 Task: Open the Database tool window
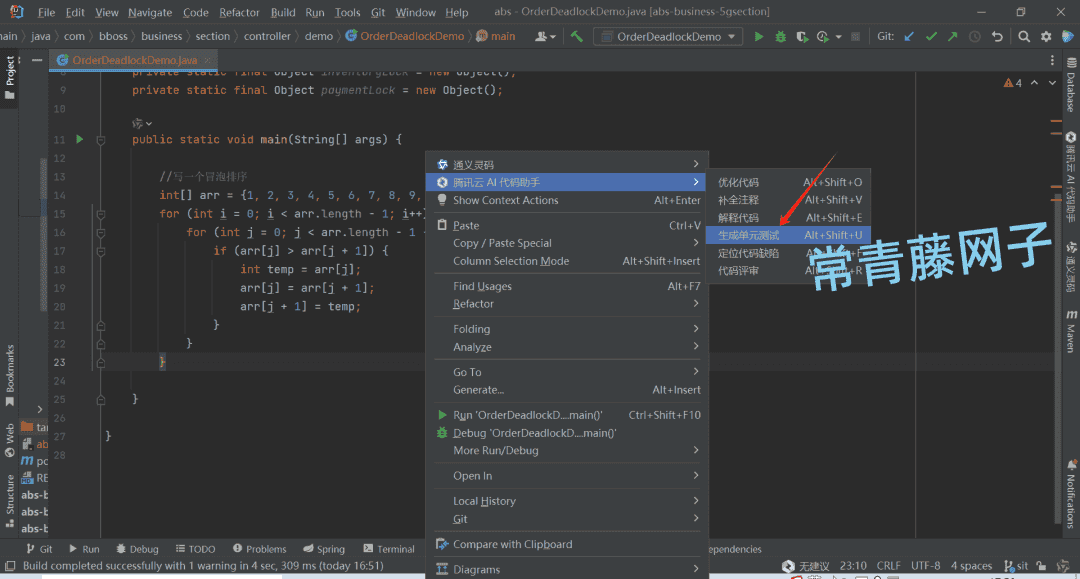(1071, 84)
